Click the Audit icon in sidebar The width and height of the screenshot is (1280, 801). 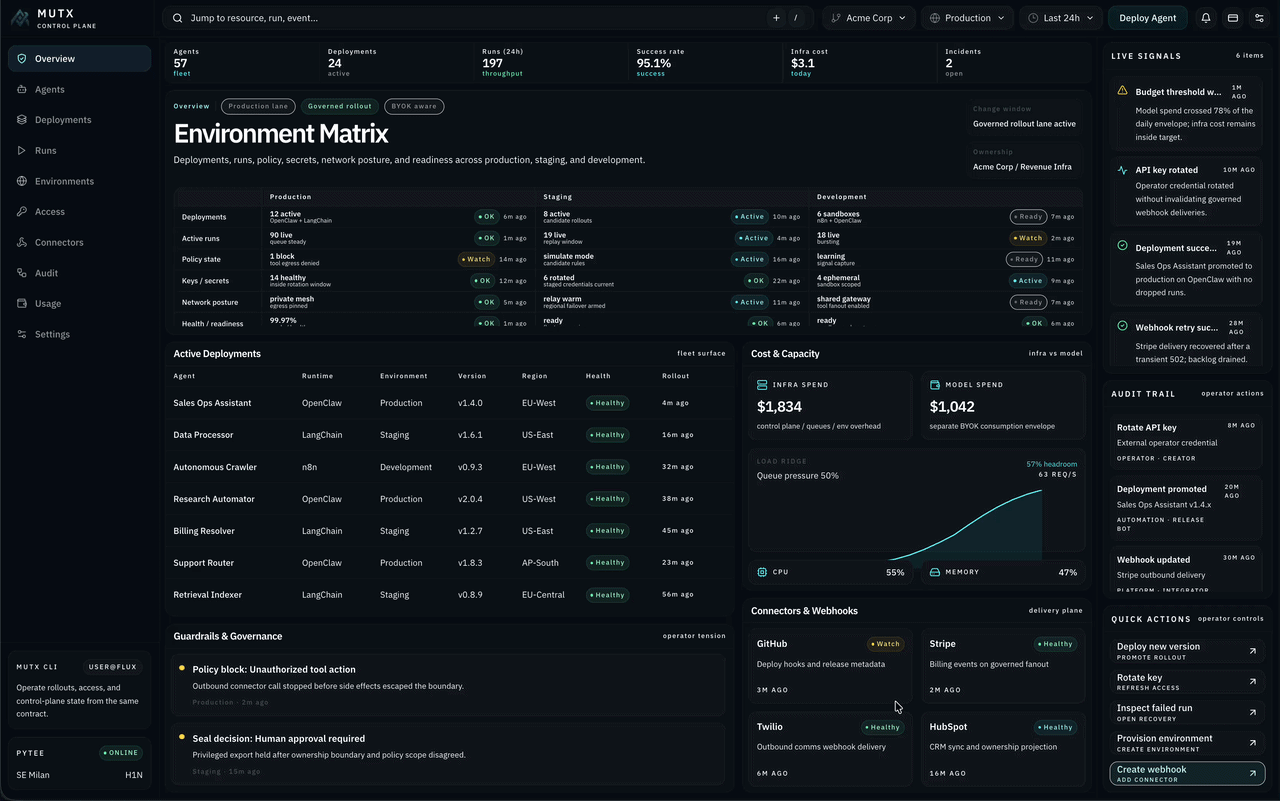(x=22, y=273)
